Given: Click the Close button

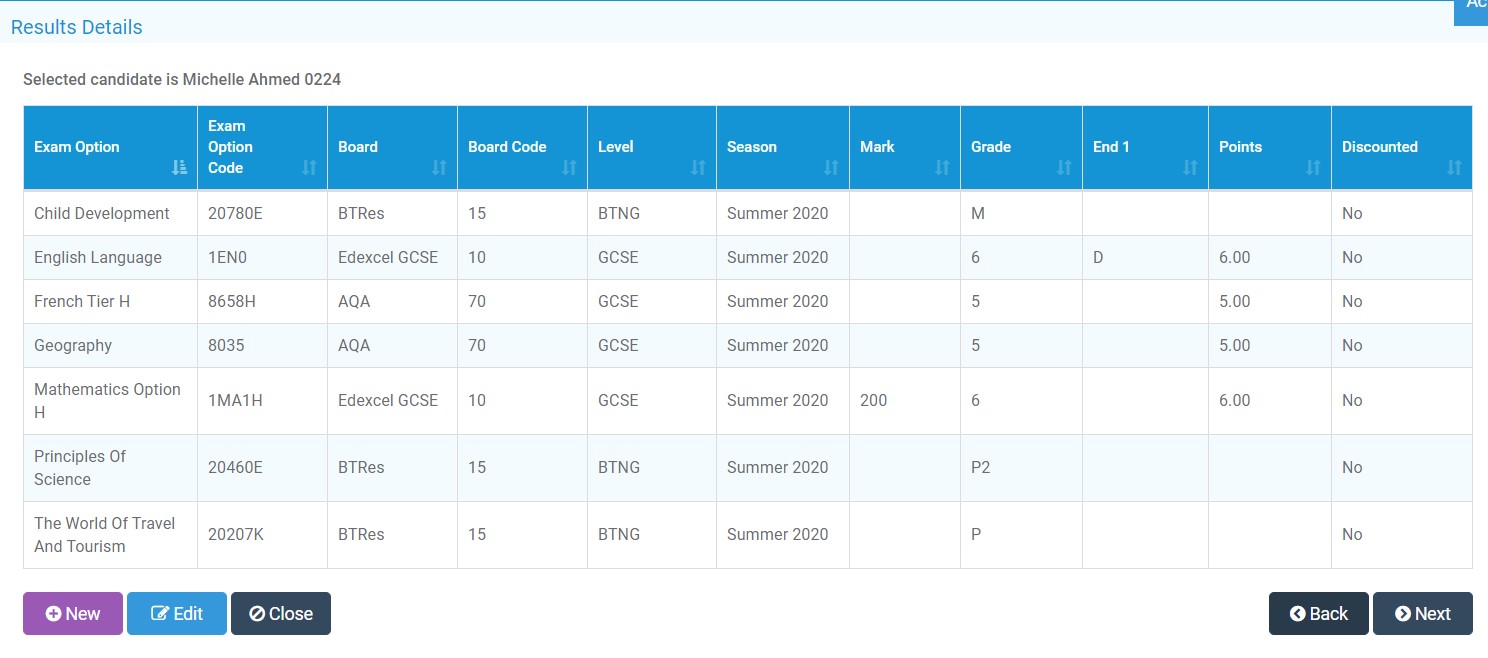Looking at the screenshot, I should click(x=281, y=613).
